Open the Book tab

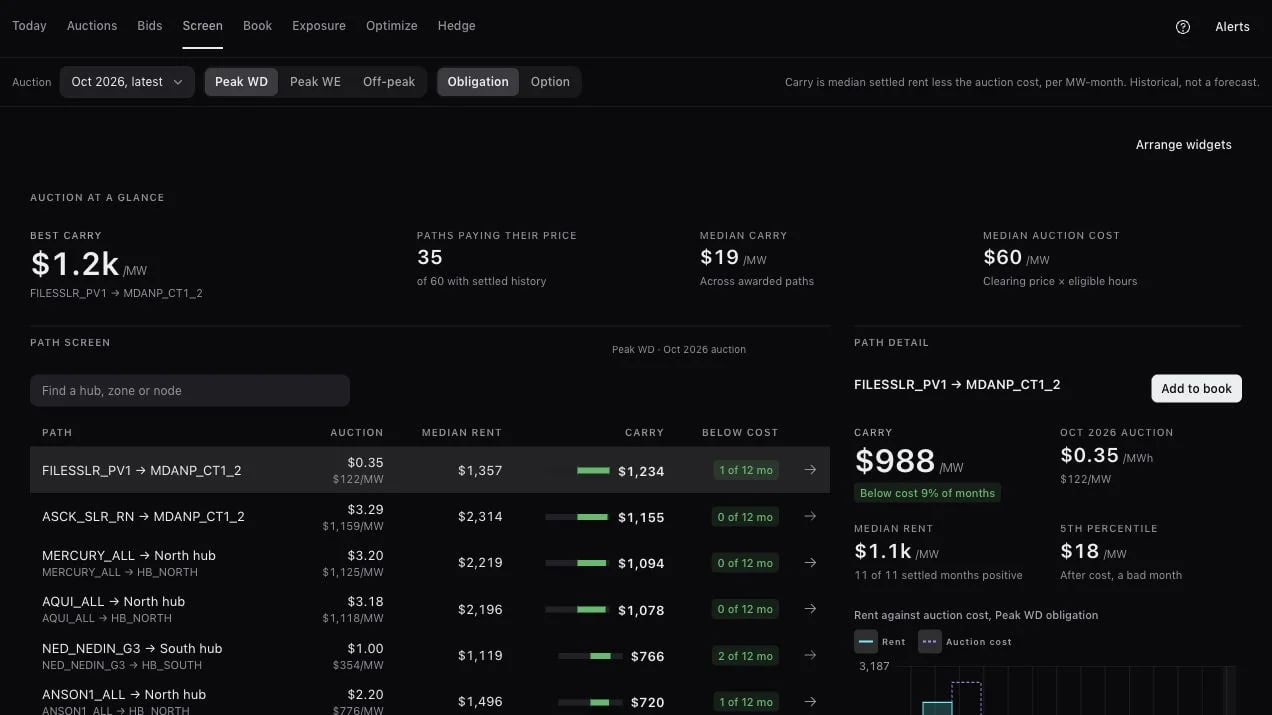258,26
